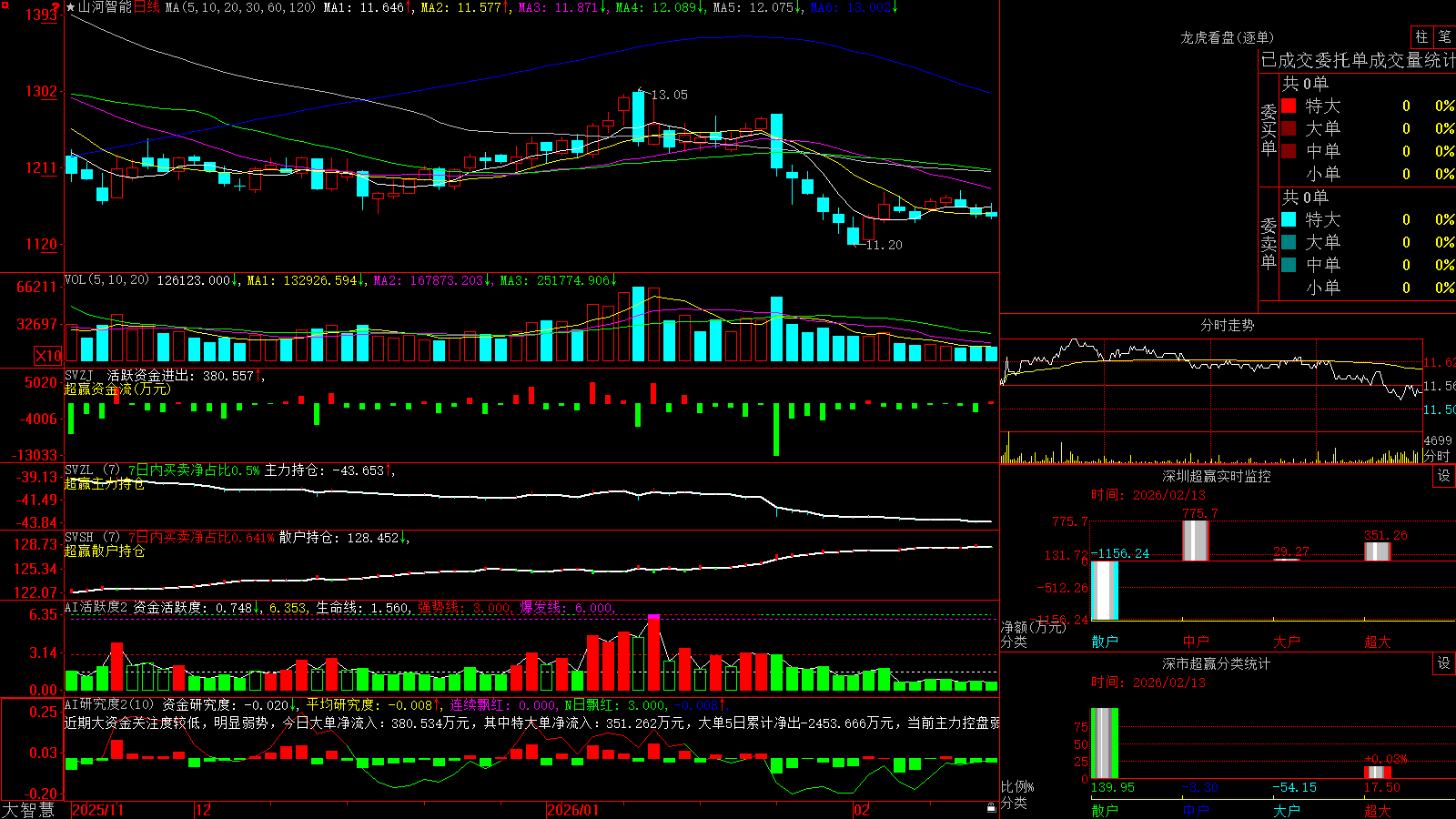The height and width of the screenshot is (819, 1456).
Task: Click the 强势线: 3.000 label
Action: click(464, 607)
